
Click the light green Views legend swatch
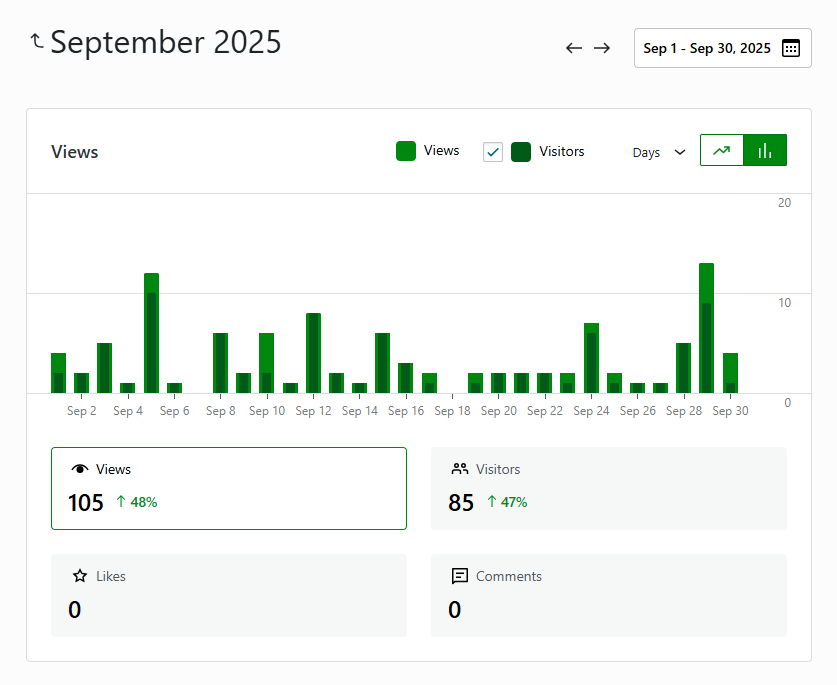[x=406, y=151]
